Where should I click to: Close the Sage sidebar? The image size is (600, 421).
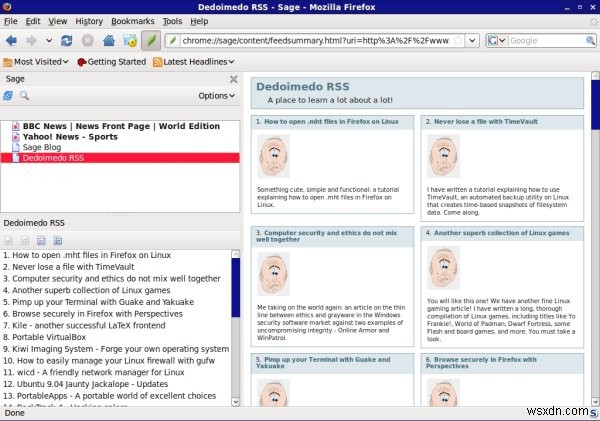point(233,79)
